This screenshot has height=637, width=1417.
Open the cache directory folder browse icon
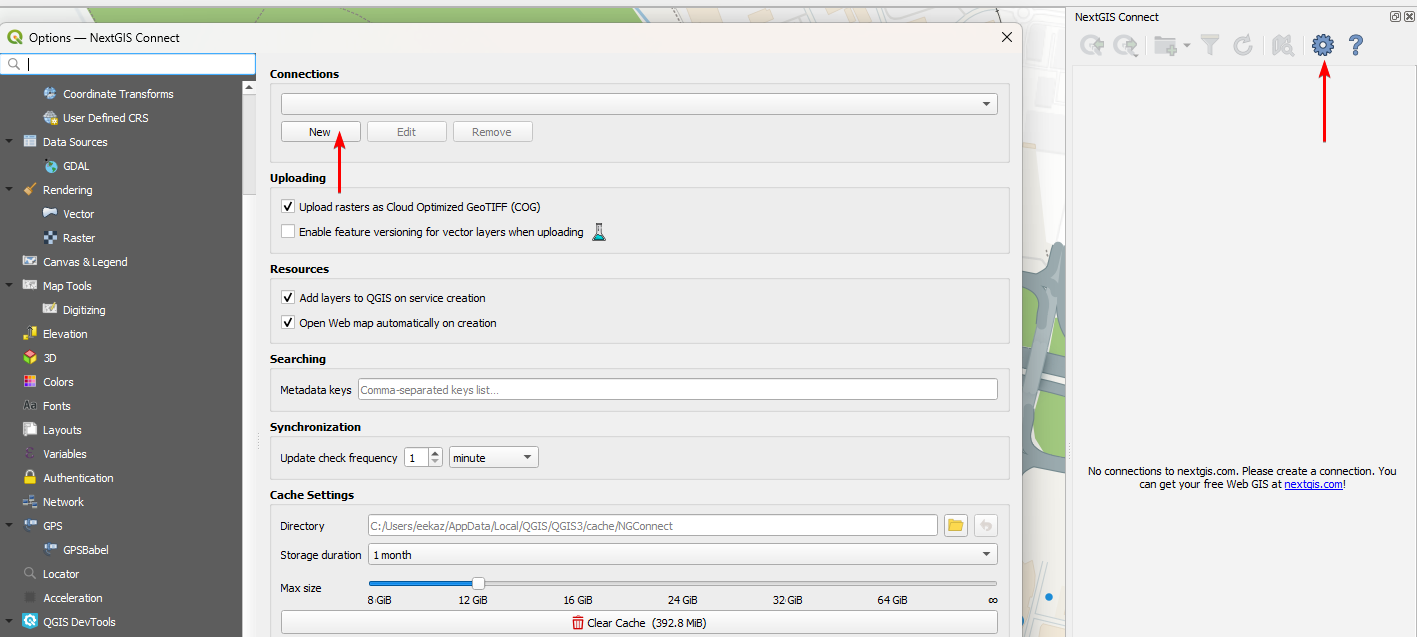[x=955, y=526]
